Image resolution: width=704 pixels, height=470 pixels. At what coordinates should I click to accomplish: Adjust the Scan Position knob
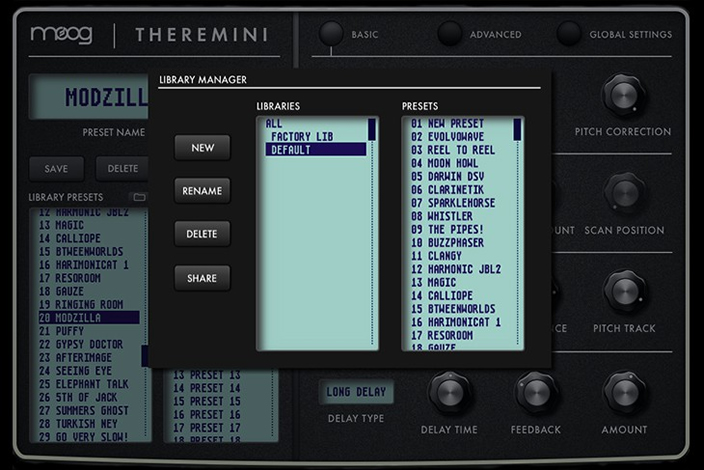pos(624,193)
